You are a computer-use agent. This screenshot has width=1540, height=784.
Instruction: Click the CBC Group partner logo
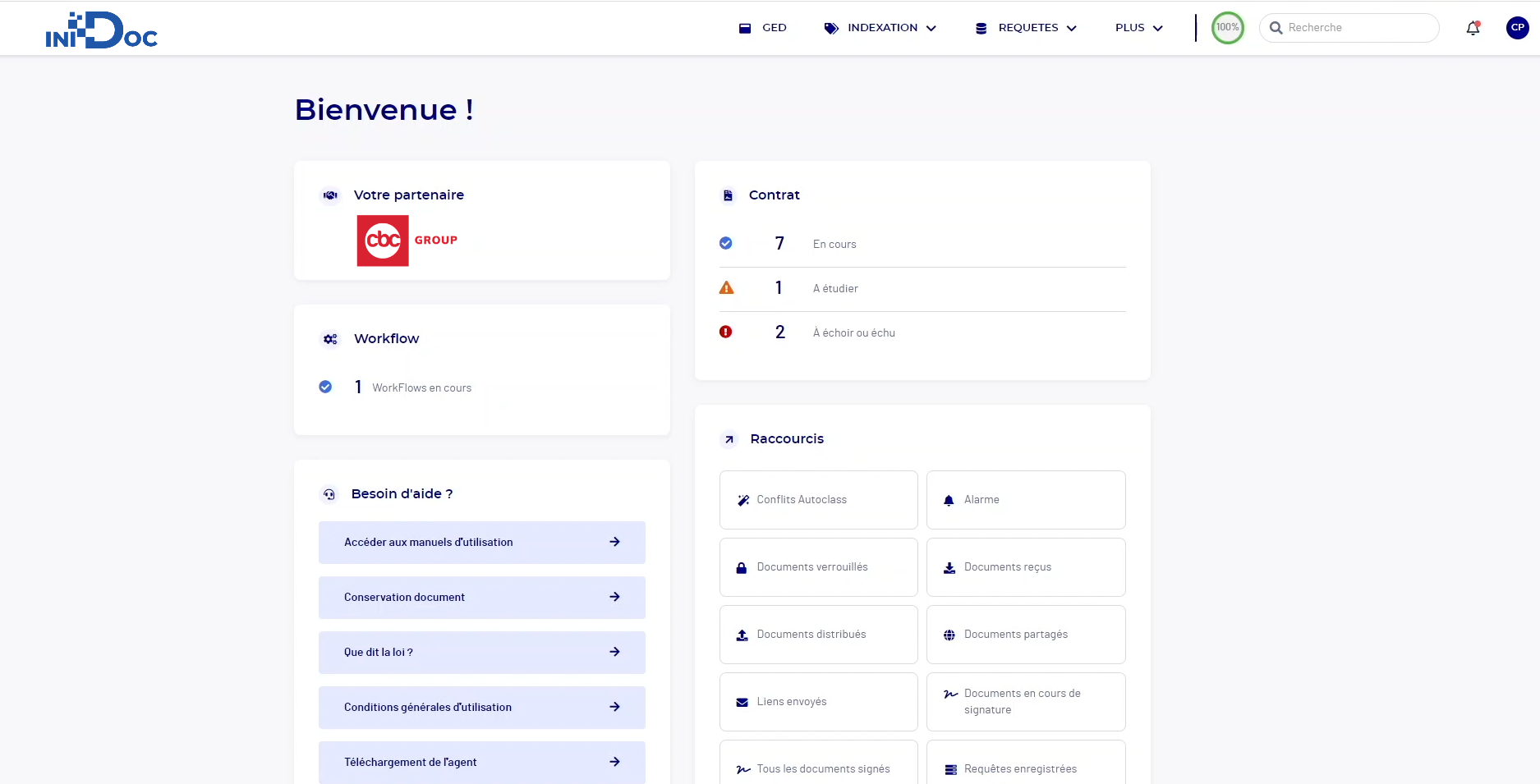pos(407,241)
